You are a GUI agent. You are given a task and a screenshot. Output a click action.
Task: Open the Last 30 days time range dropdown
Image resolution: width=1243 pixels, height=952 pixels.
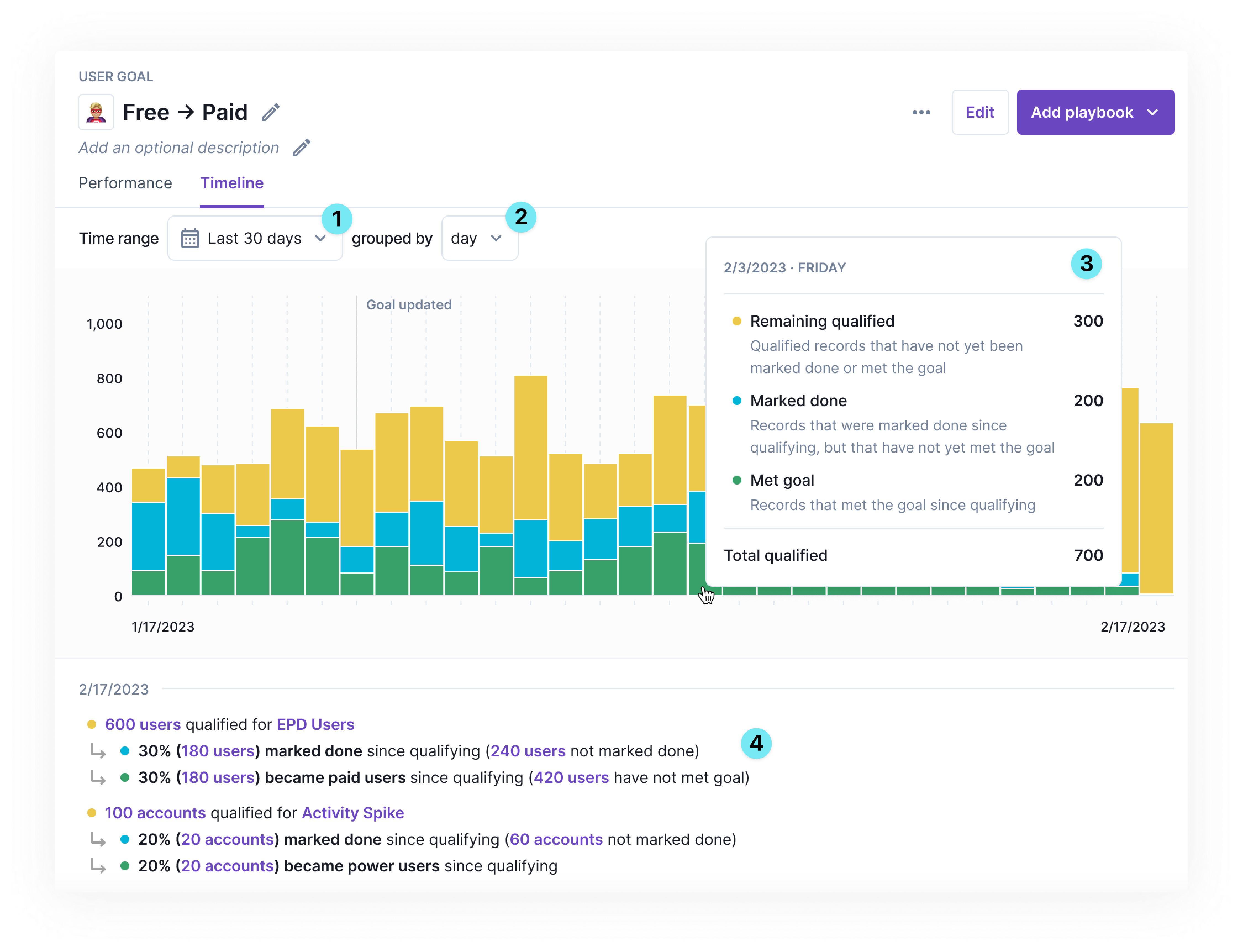255,239
